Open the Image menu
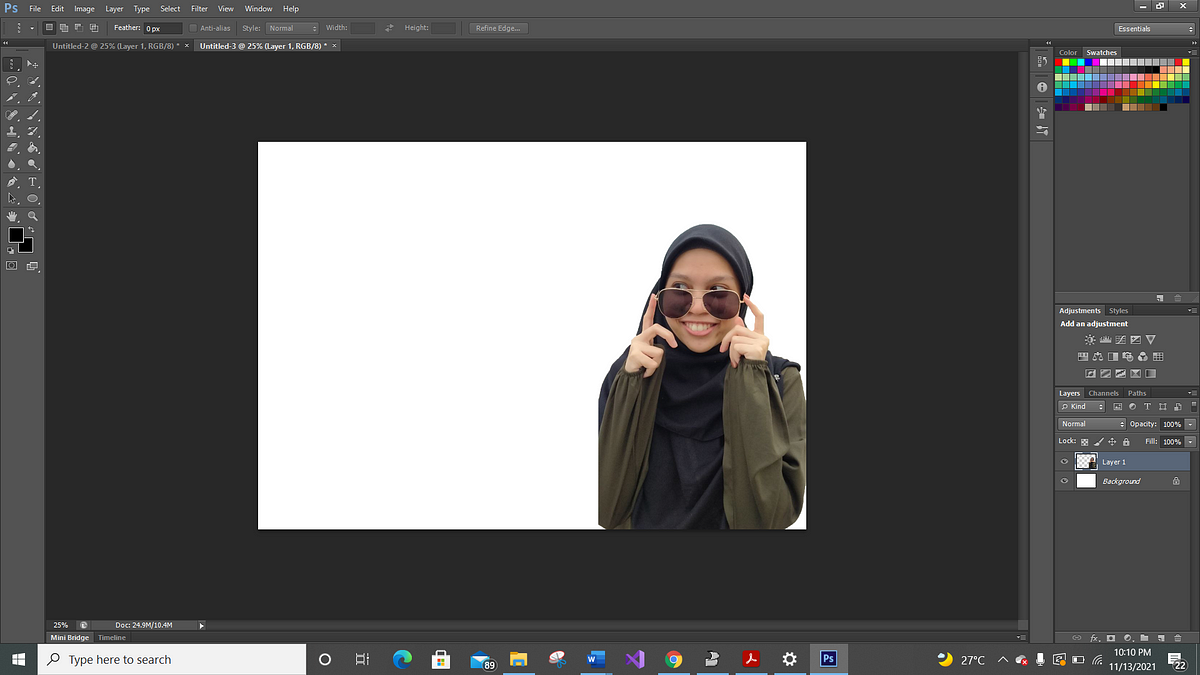This screenshot has height=675, width=1200. [84, 9]
